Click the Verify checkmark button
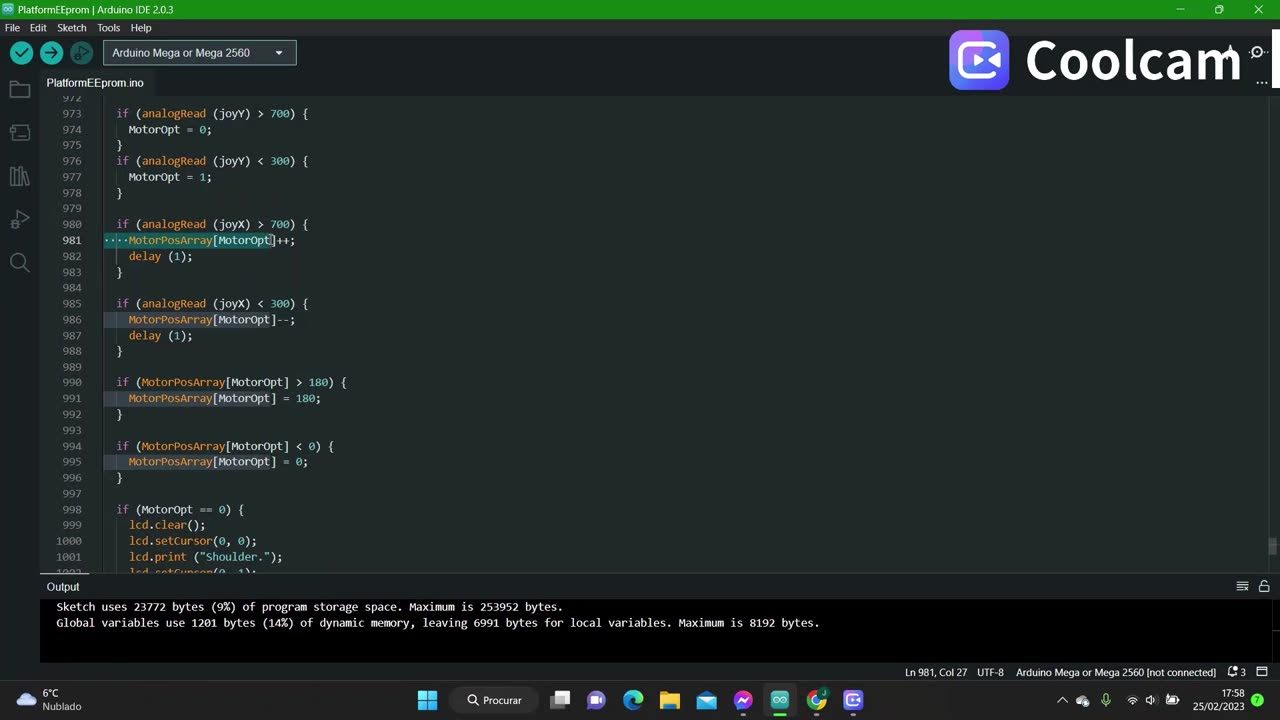This screenshot has width=1280, height=720. click(21, 53)
